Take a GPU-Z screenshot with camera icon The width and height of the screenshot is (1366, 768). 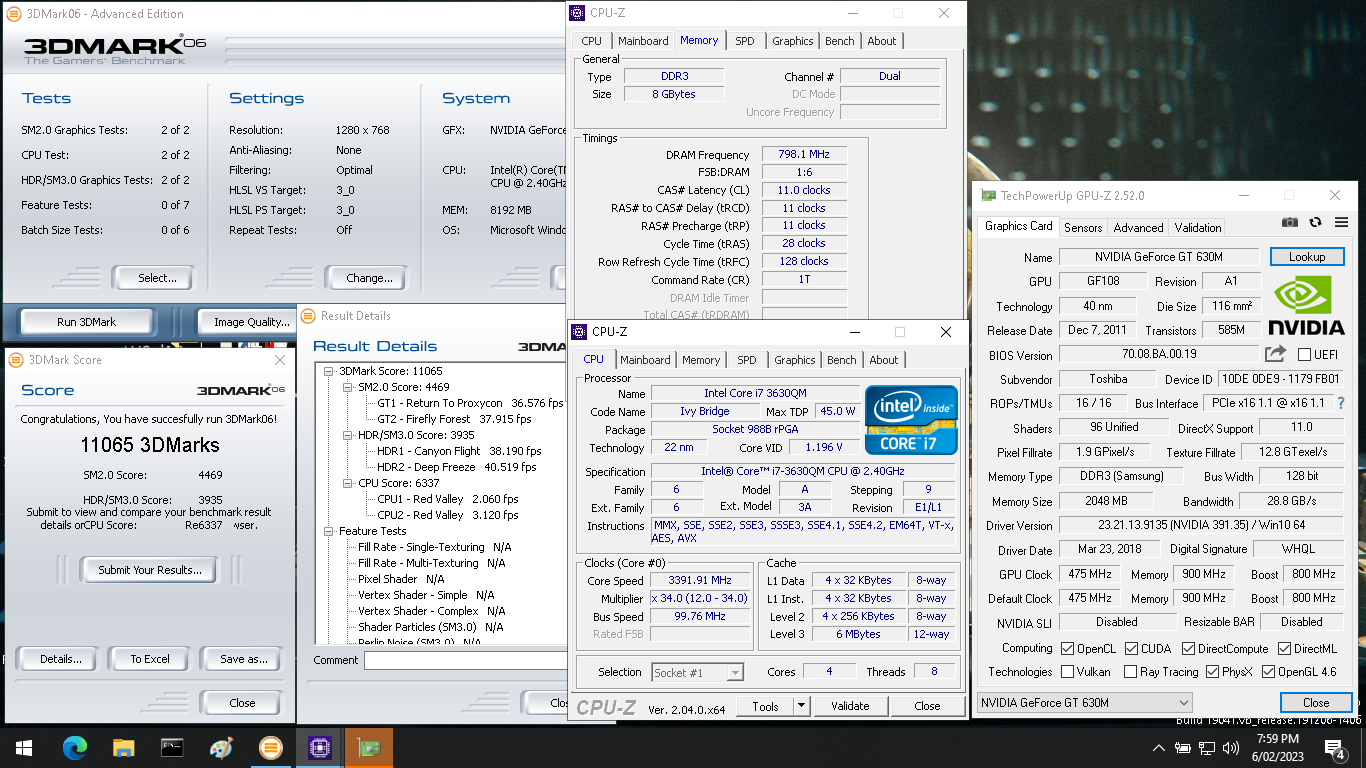tap(1290, 222)
